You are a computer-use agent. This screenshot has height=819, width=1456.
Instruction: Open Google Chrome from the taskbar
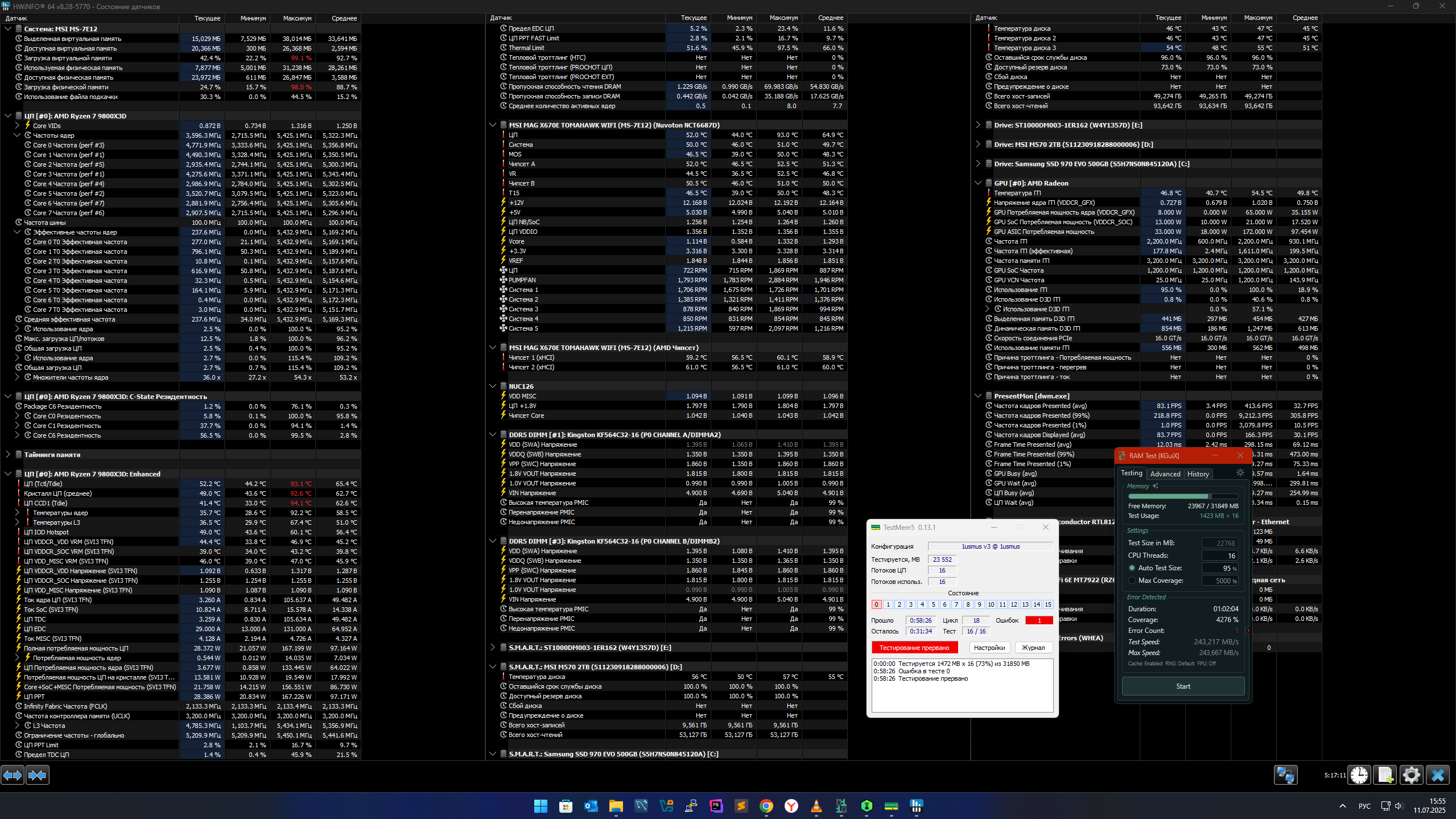click(766, 806)
